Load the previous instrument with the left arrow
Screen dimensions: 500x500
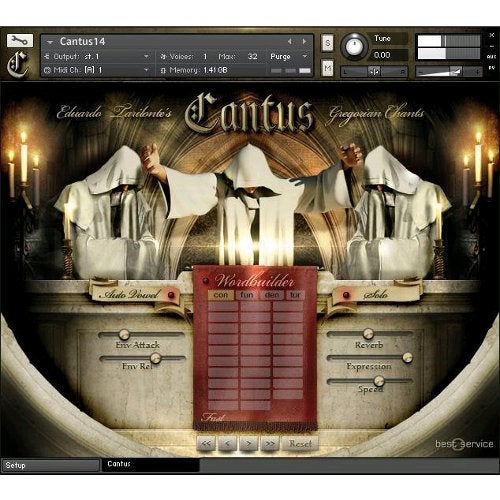click(289, 41)
